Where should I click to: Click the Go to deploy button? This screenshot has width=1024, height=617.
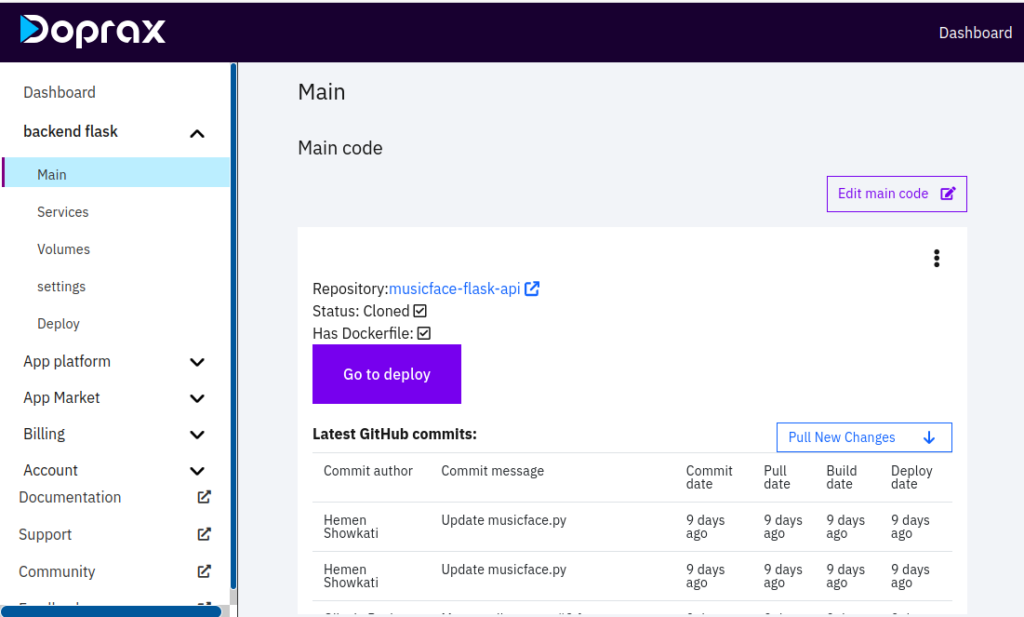coord(387,374)
